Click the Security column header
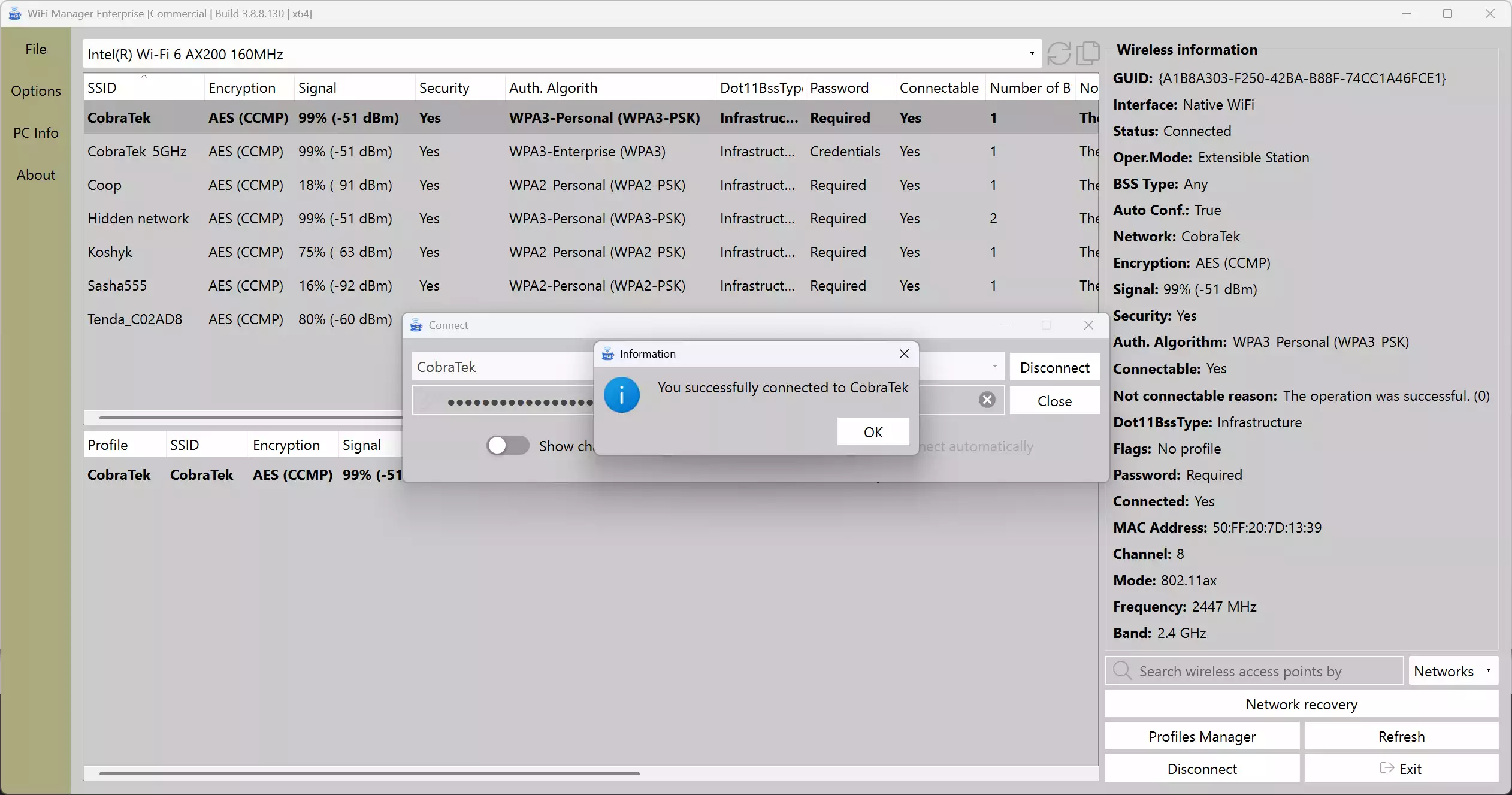Viewport: 1512px width, 795px height. pyautogui.click(x=460, y=87)
